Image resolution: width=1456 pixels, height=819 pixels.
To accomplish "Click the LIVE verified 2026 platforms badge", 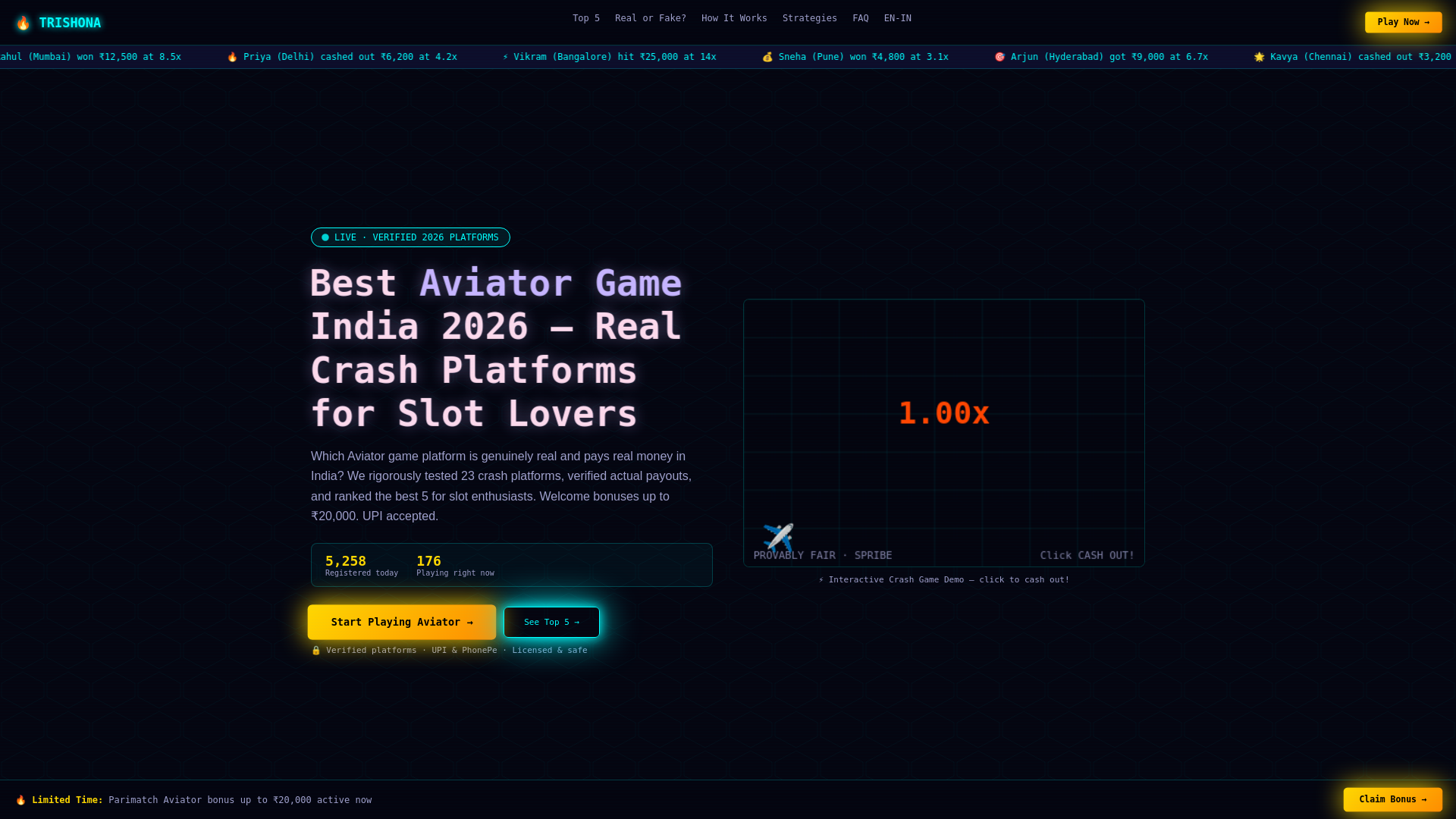I will 410,237.
